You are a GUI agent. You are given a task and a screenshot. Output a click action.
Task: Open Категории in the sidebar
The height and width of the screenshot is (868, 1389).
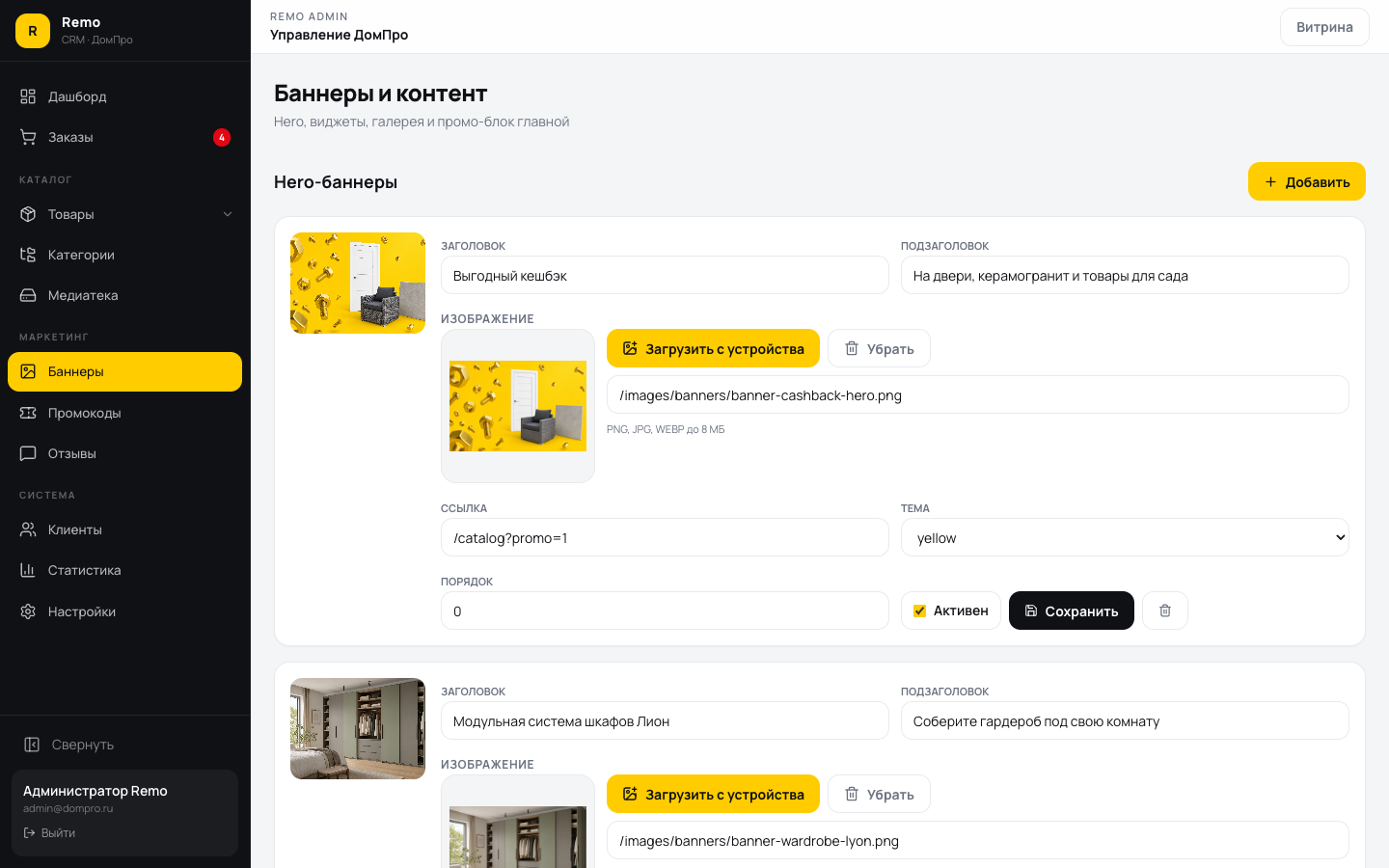[124, 255]
